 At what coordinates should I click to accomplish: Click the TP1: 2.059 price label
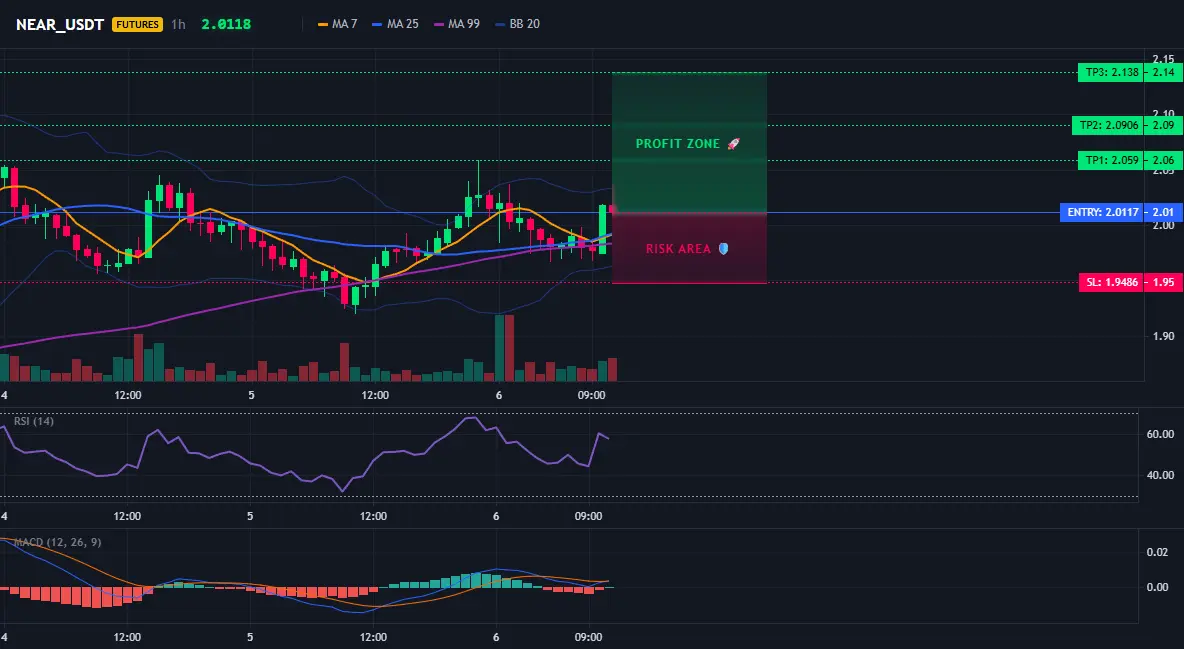coord(1110,160)
